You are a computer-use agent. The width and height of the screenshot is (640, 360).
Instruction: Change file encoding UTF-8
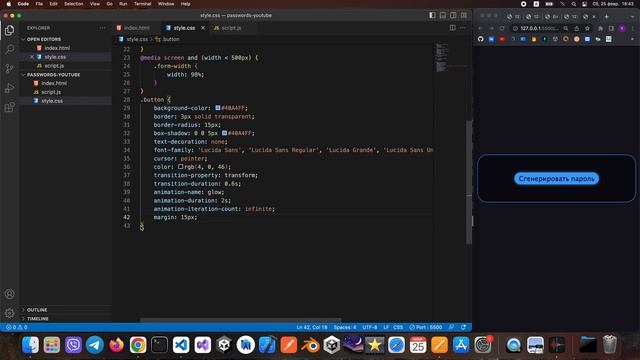pyautogui.click(x=370, y=327)
